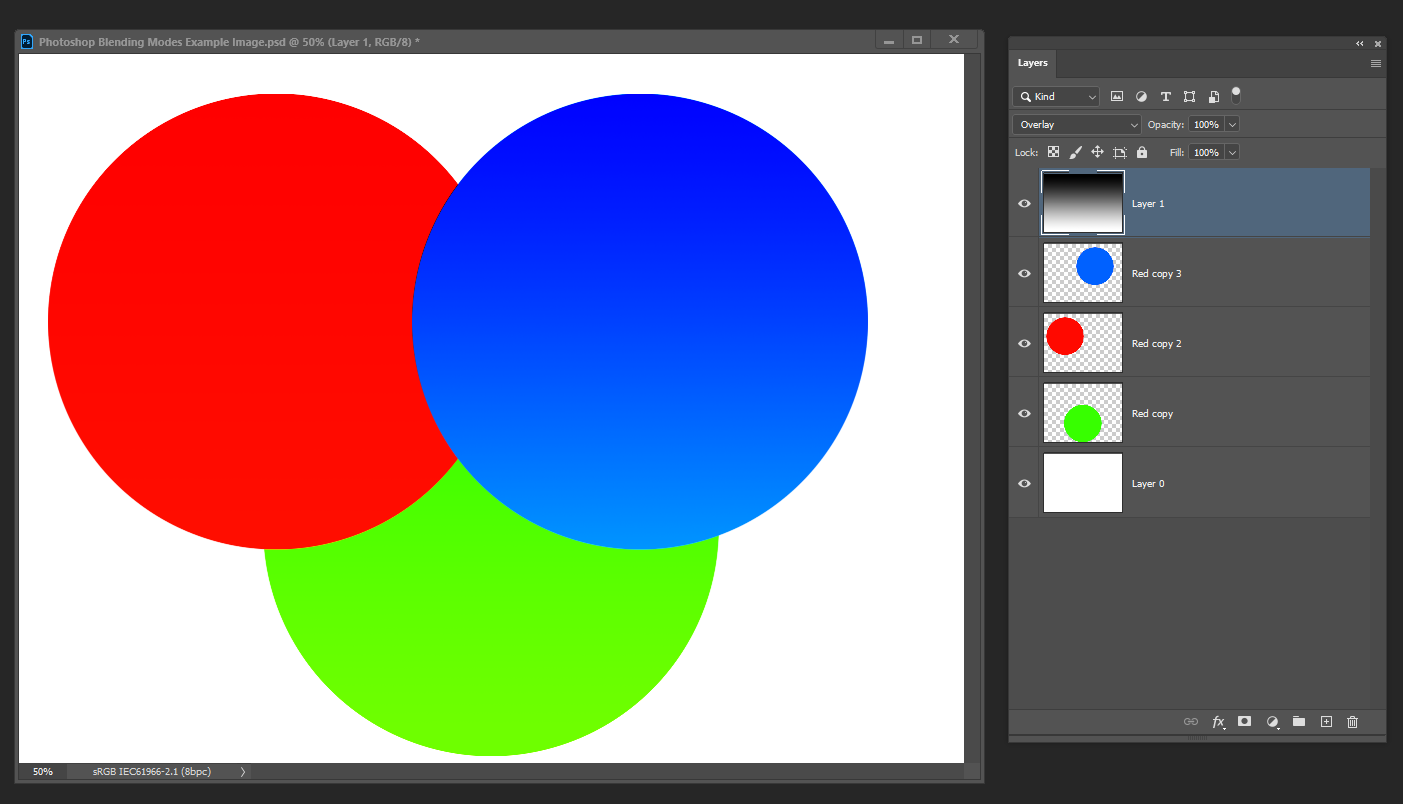Hide the Red copy 3 layer

pyautogui.click(x=1024, y=273)
